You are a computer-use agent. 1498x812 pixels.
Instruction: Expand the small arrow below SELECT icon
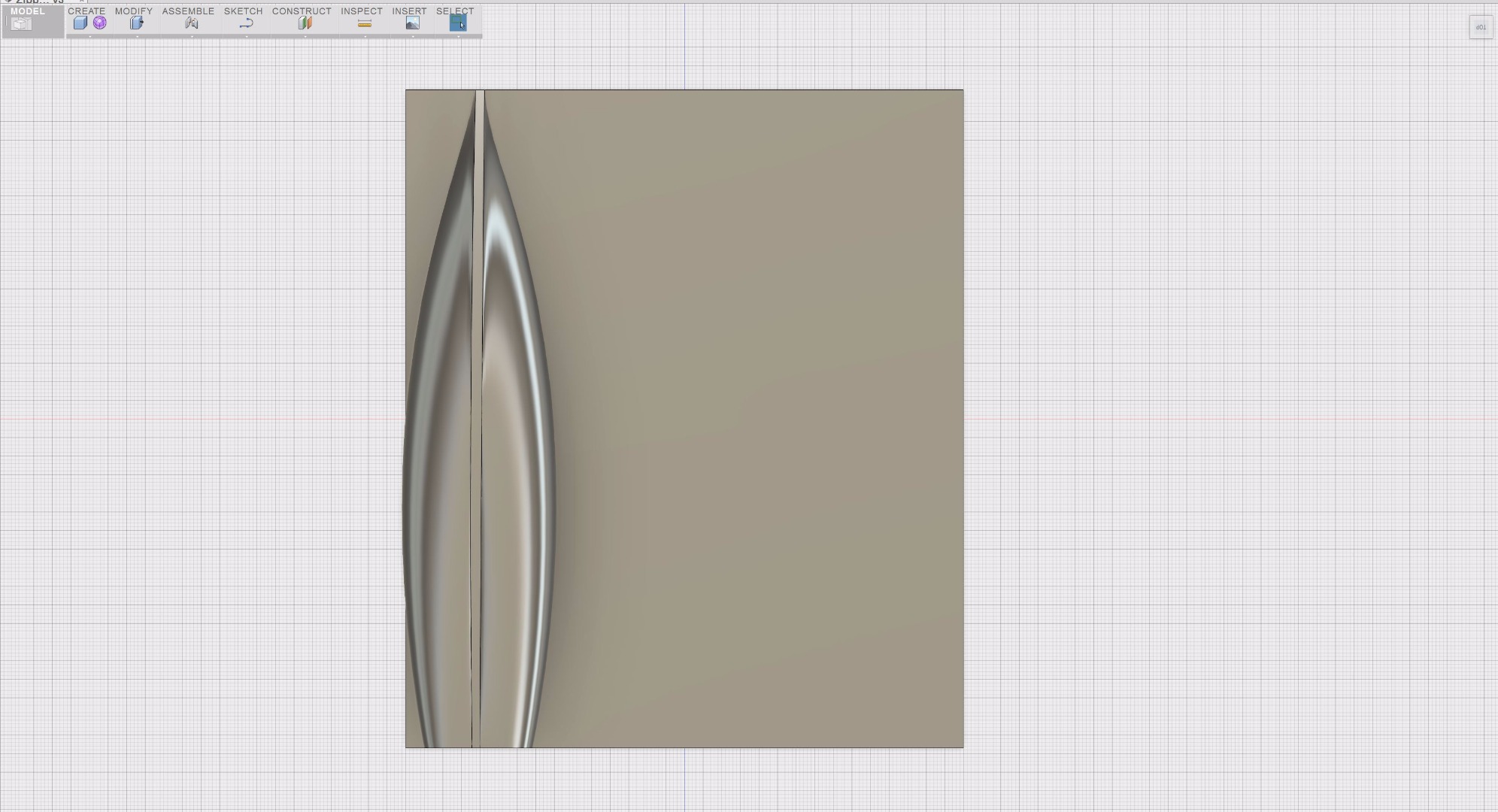(459, 36)
